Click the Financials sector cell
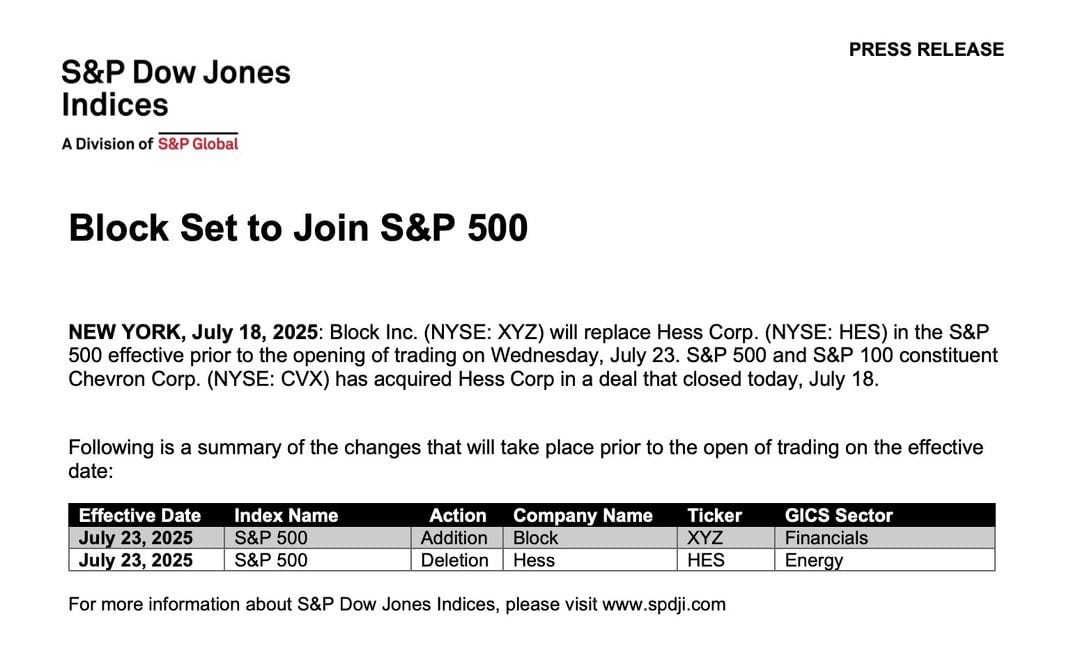1080x660 pixels. [884, 537]
